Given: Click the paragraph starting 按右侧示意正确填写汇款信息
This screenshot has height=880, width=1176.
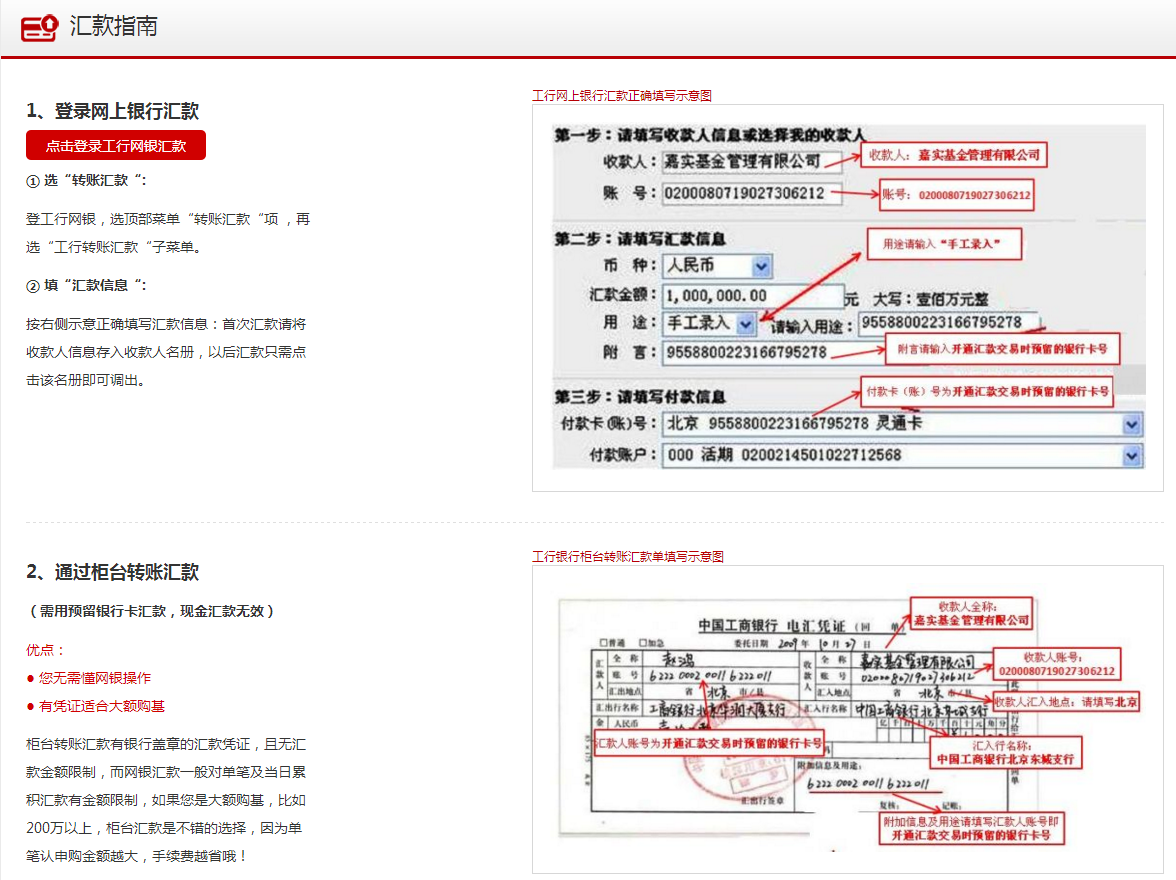Looking at the screenshot, I should coord(166,352).
